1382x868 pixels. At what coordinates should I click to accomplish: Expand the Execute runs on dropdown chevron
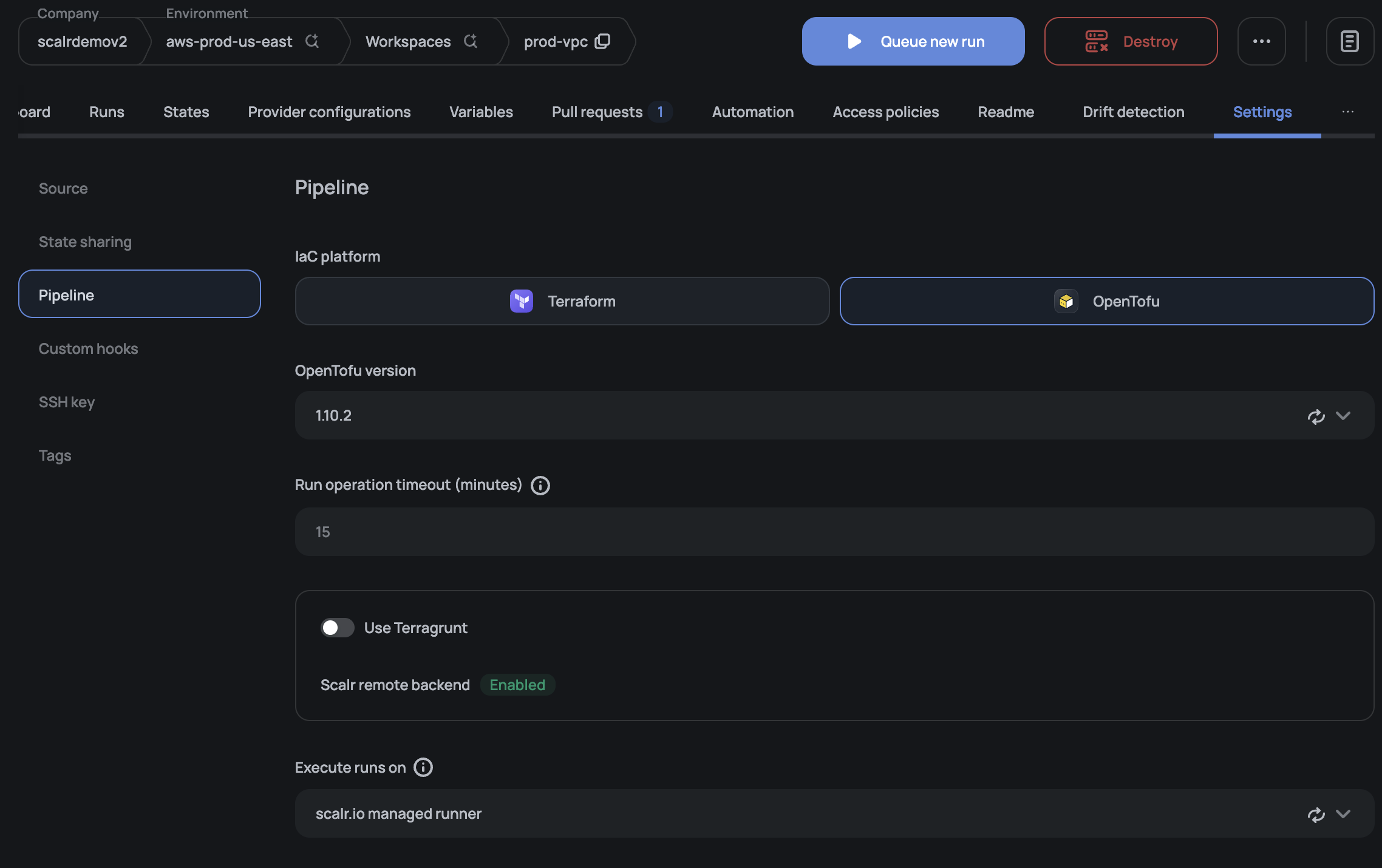pyautogui.click(x=1343, y=814)
